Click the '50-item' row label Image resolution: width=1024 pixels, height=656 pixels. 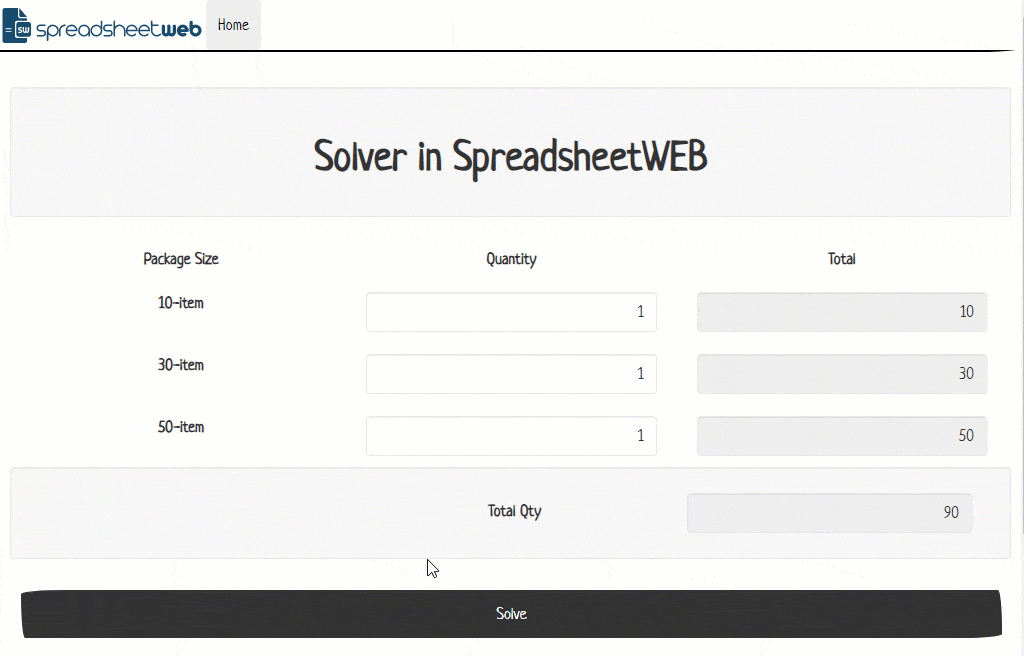(x=181, y=427)
